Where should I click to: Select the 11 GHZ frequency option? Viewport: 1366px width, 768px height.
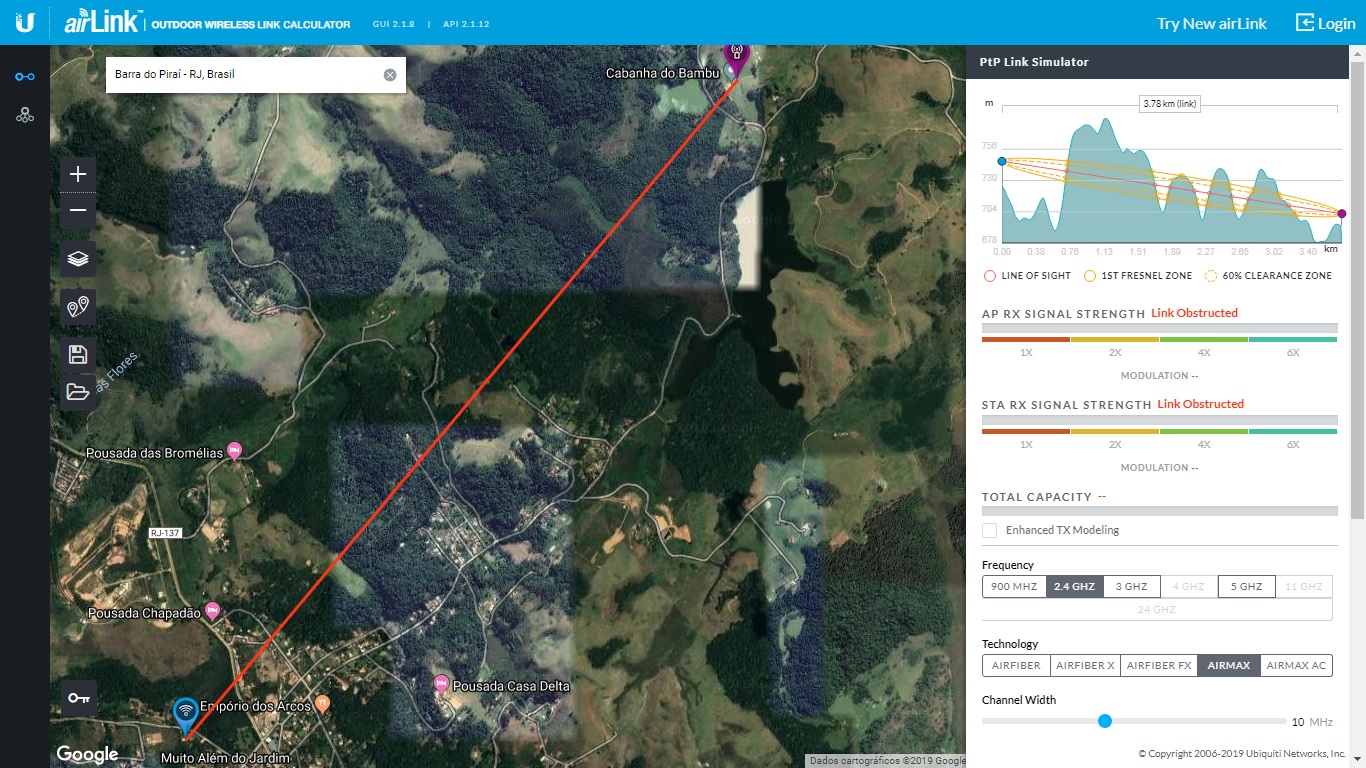point(1304,586)
